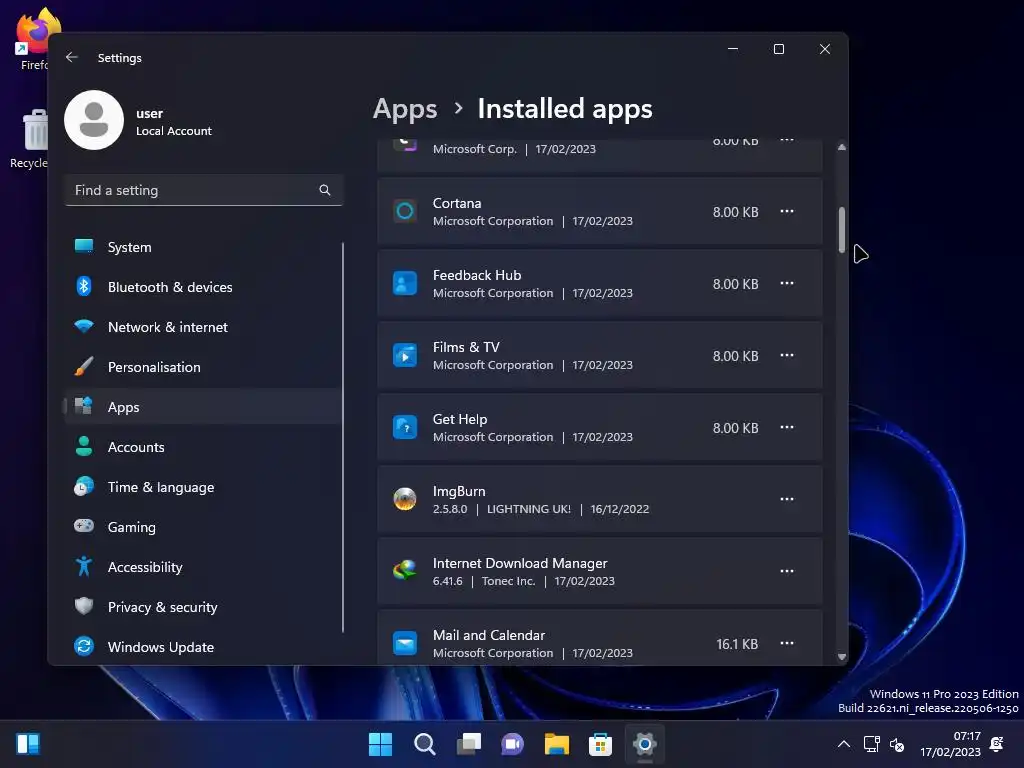
Task: Open the more options menu for Feedback Hub
Action: pos(787,283)
